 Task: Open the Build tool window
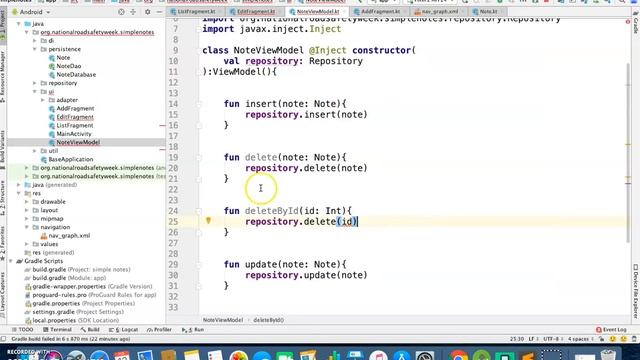click(x=90, y=330)
